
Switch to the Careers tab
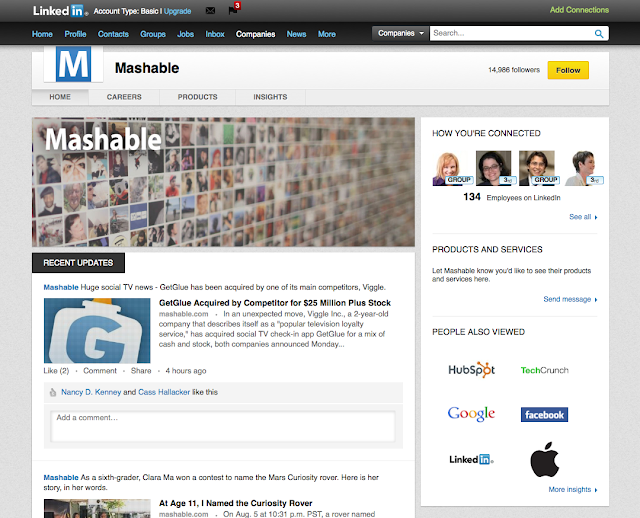(x=124, y=97)
